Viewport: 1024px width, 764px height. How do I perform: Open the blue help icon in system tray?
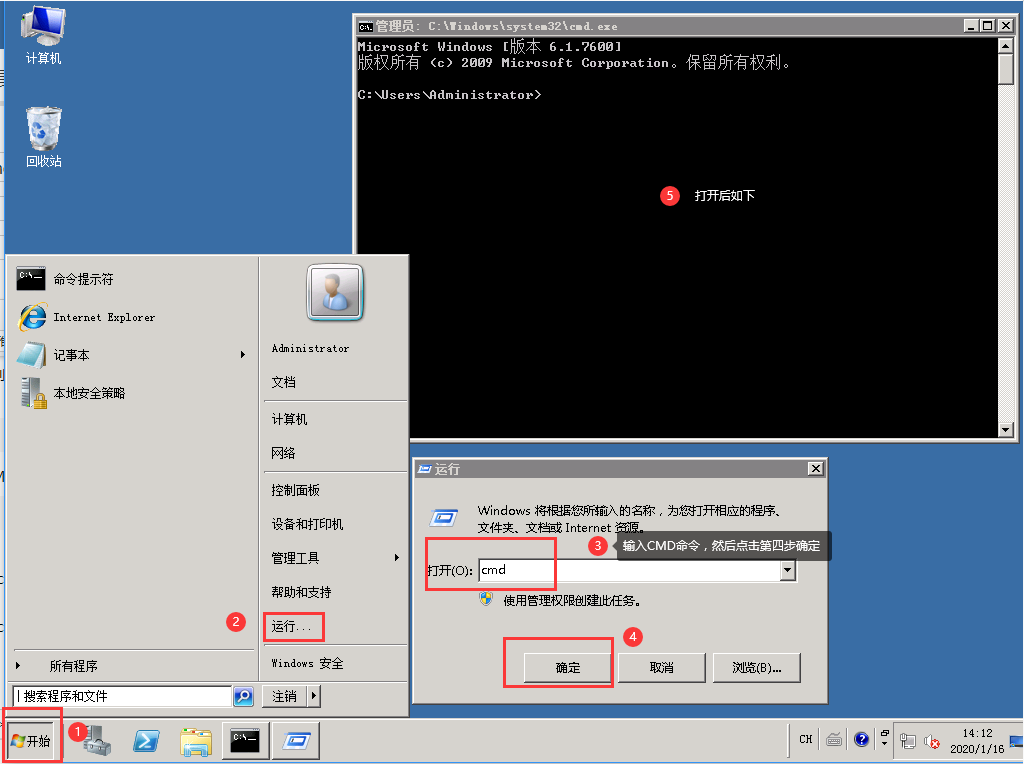862,740
